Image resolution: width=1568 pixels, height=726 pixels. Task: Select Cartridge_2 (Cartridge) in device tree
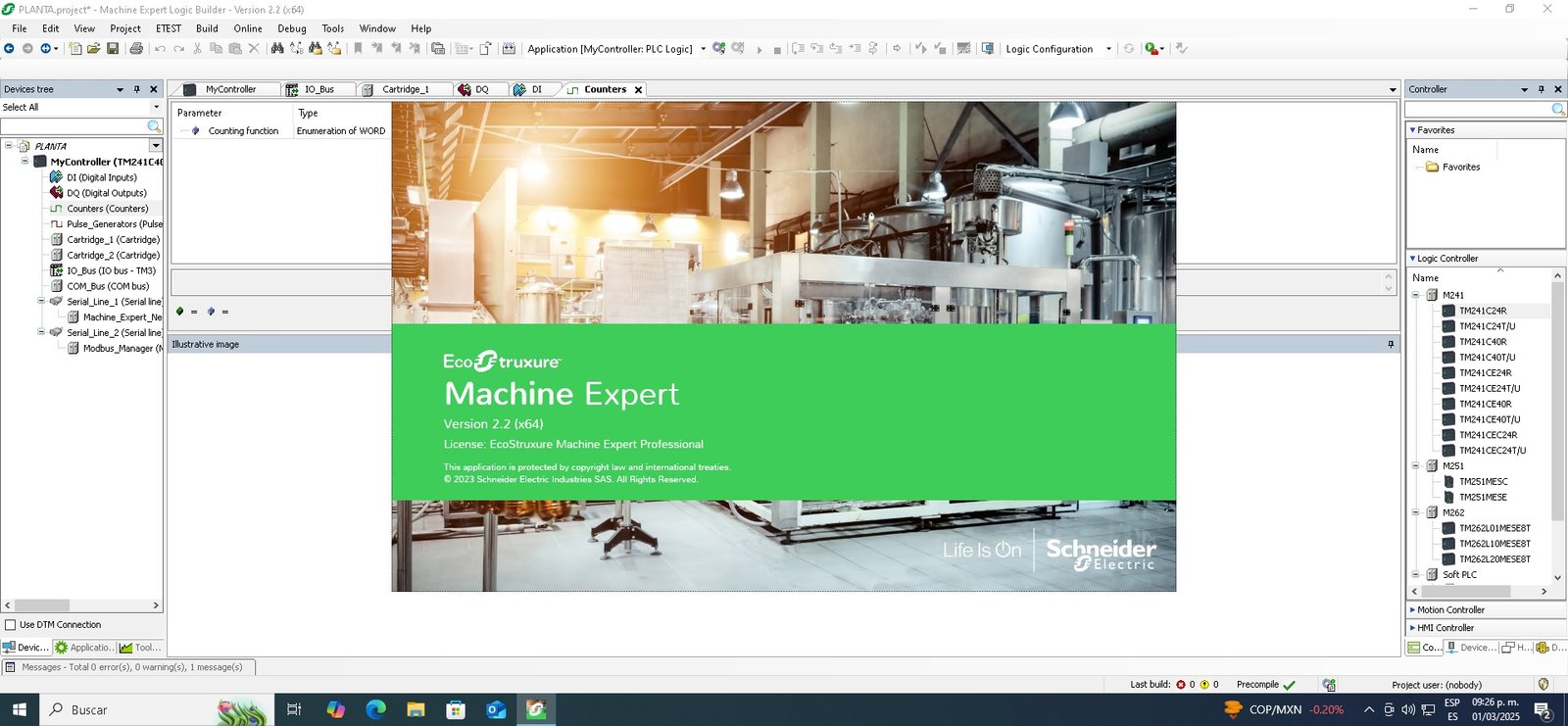pyautogui.click(x=113, y=255)
